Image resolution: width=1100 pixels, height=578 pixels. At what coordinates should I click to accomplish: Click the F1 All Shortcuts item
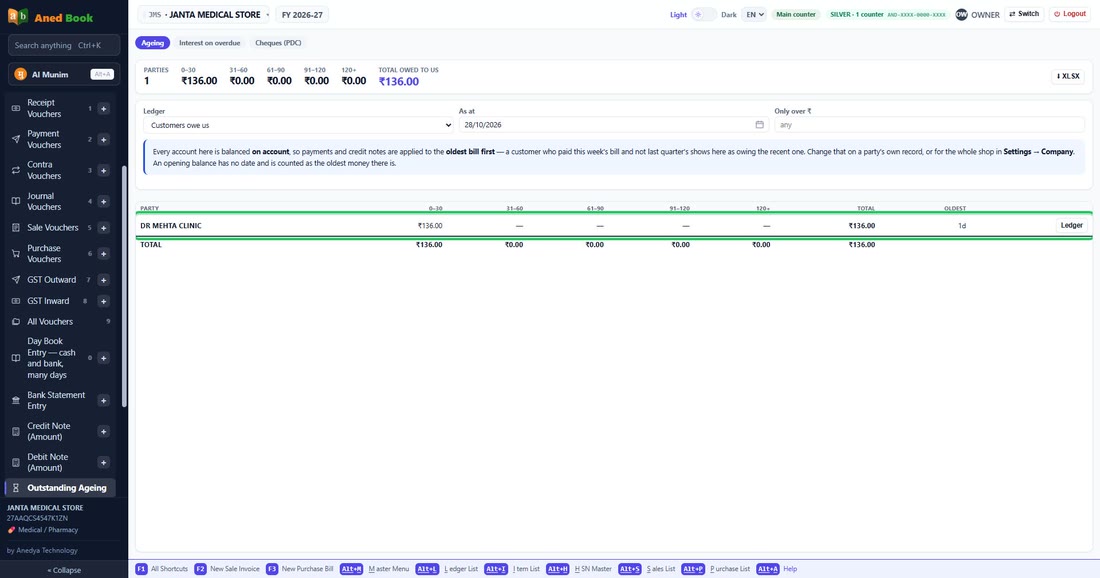[162, 569]
